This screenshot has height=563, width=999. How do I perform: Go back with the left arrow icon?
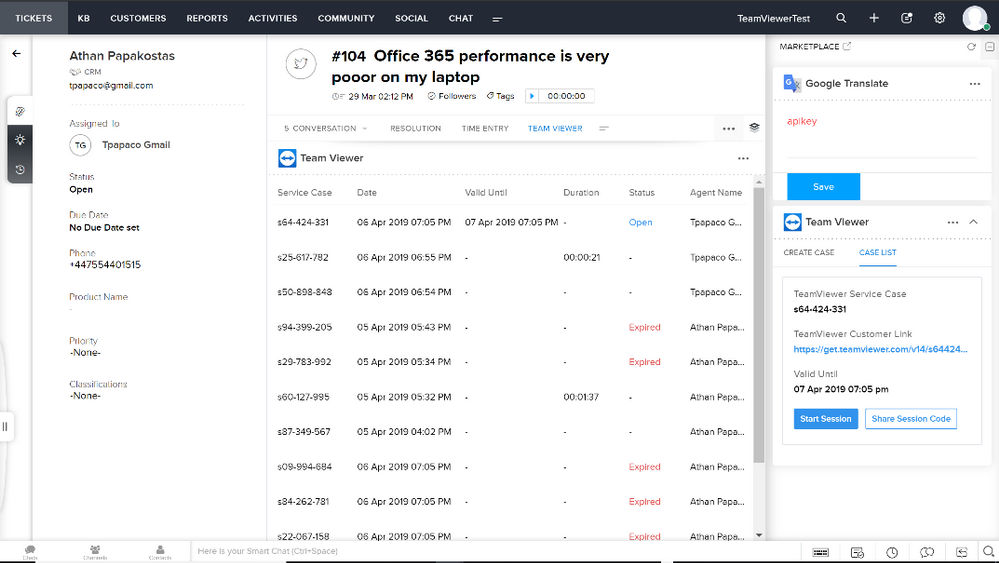tap(17, 53)
